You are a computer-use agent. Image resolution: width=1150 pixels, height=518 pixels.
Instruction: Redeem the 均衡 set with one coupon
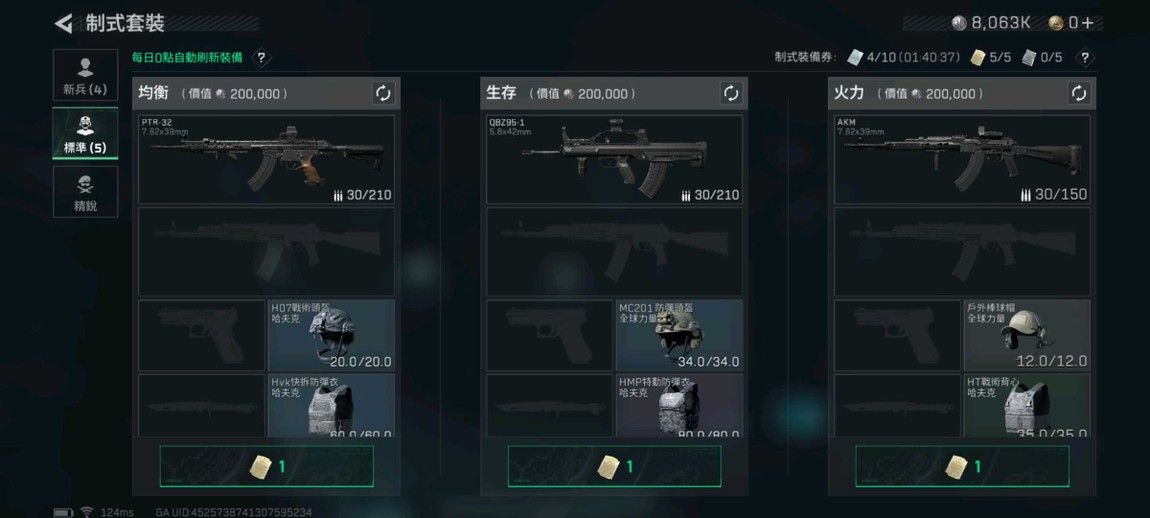(266, 466)
